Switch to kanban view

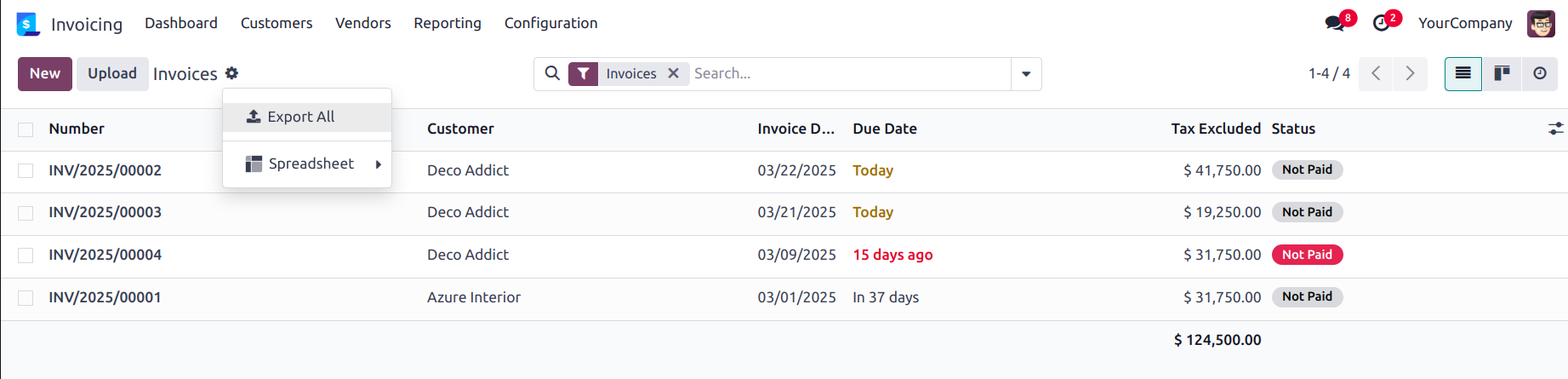coord(1502,74)
